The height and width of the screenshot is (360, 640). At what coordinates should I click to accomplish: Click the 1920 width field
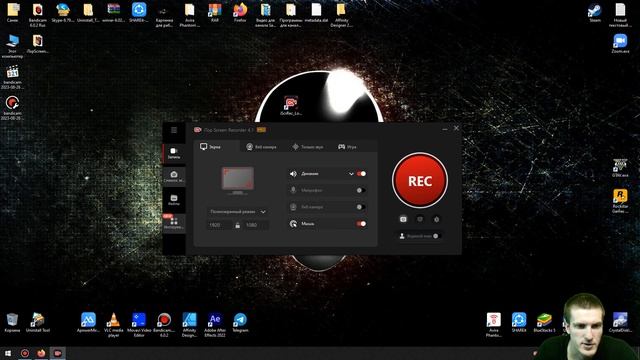[219, 225]
